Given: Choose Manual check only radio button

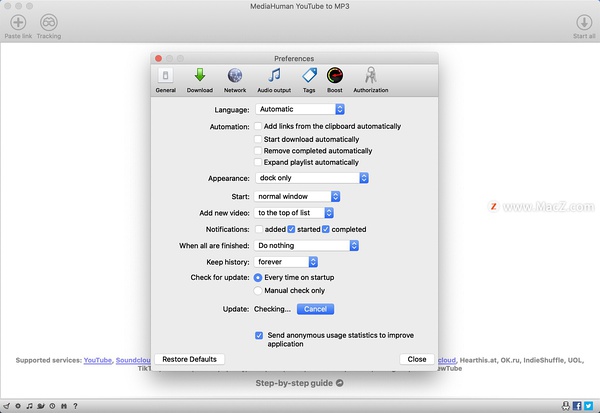Looking at the screenshot, I should pos(258,291).
